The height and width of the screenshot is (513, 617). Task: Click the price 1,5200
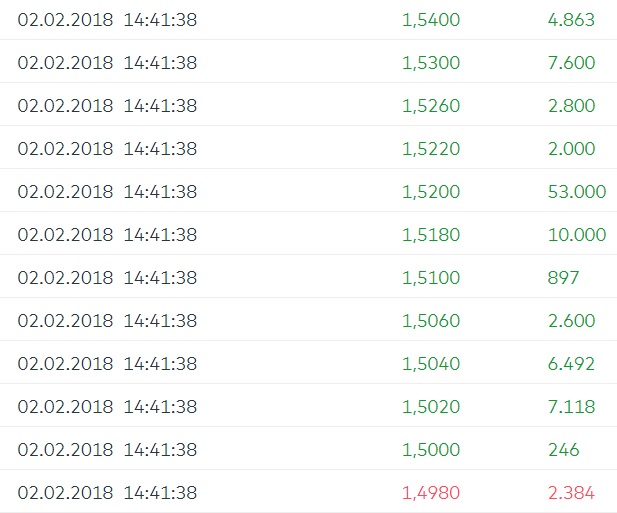click(x=430, y=192)
